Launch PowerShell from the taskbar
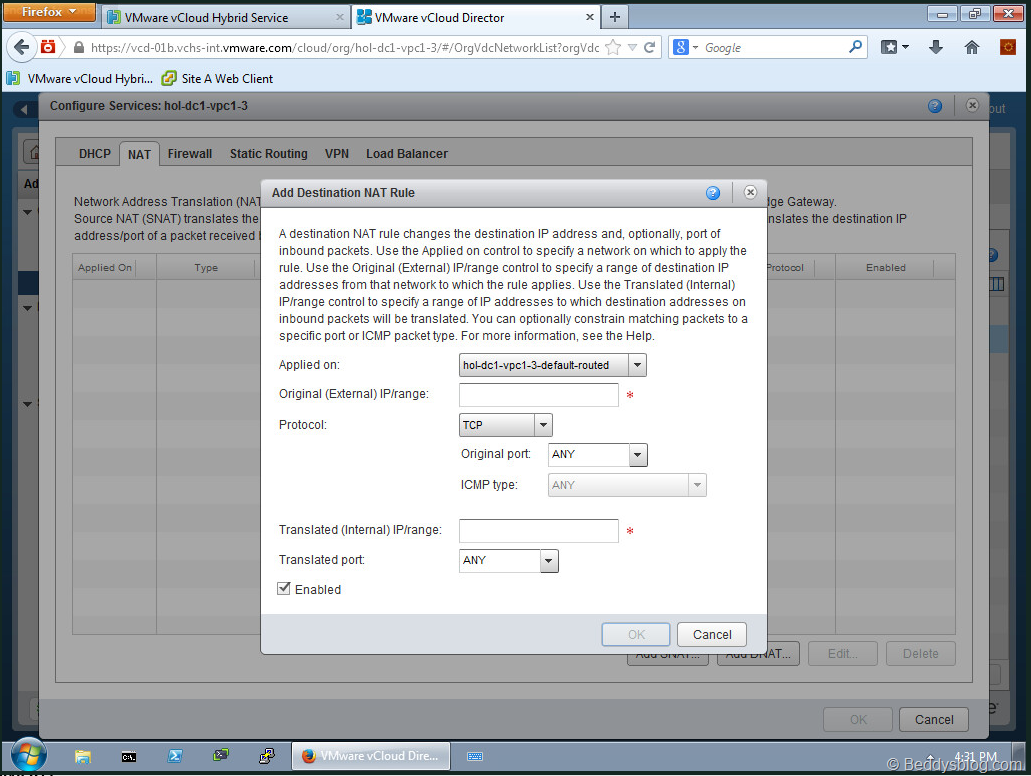The height and width of the screenshot is (776, 1031). pyautogui.click(x=175, y=756)
